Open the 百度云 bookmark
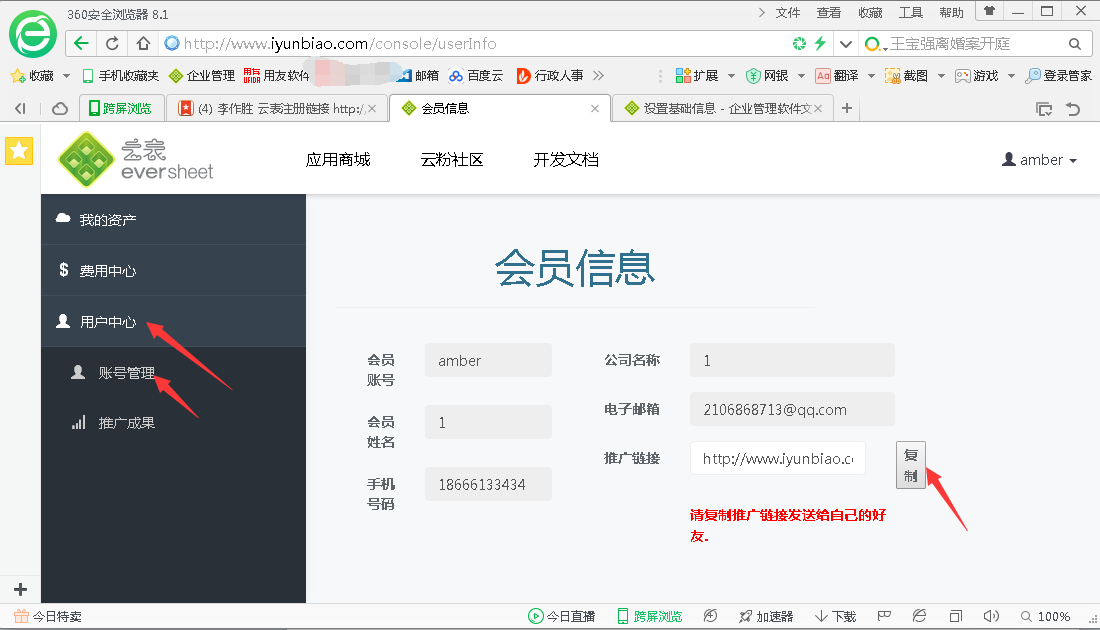Image resolution: width=1100 pixels, height=630 pixels. click(x=476, y=76)
